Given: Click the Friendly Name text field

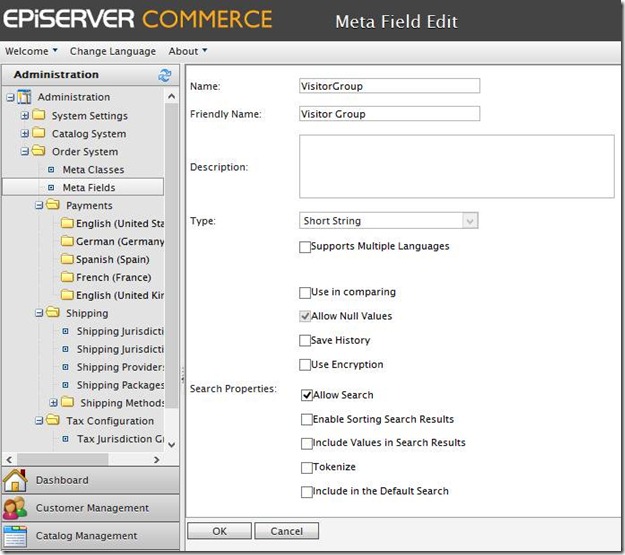Looking at the screenshot, I should point(389,114).
